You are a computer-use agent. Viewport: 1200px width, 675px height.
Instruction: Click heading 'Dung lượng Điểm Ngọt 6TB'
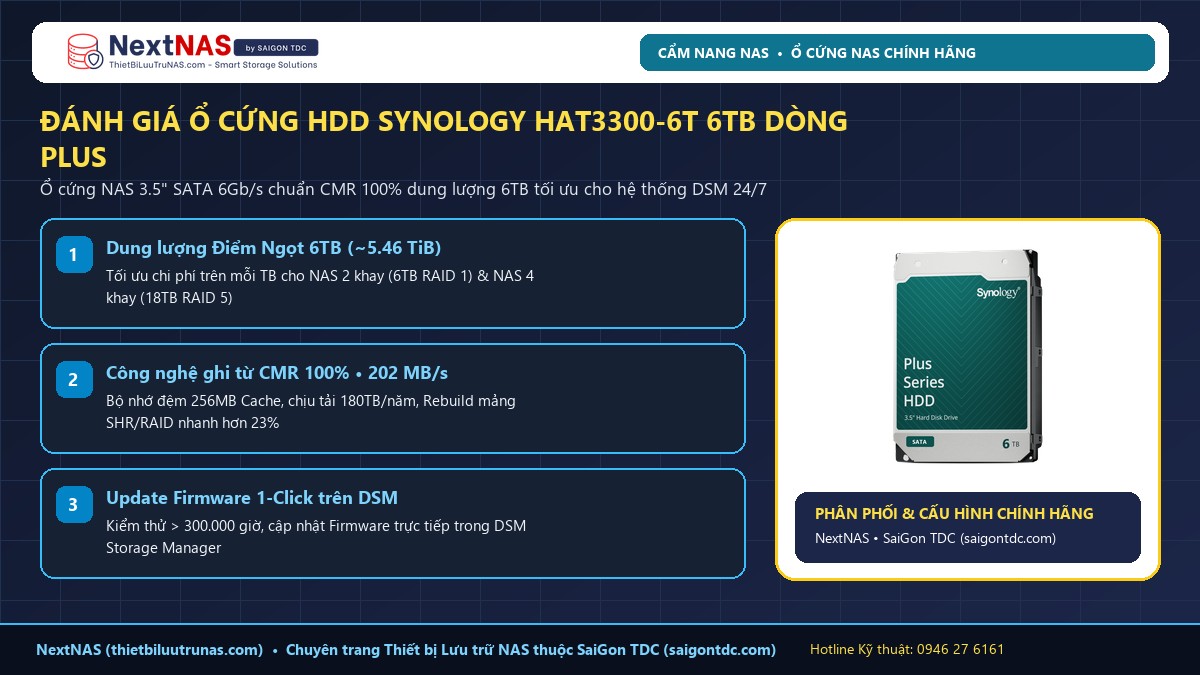273,248
